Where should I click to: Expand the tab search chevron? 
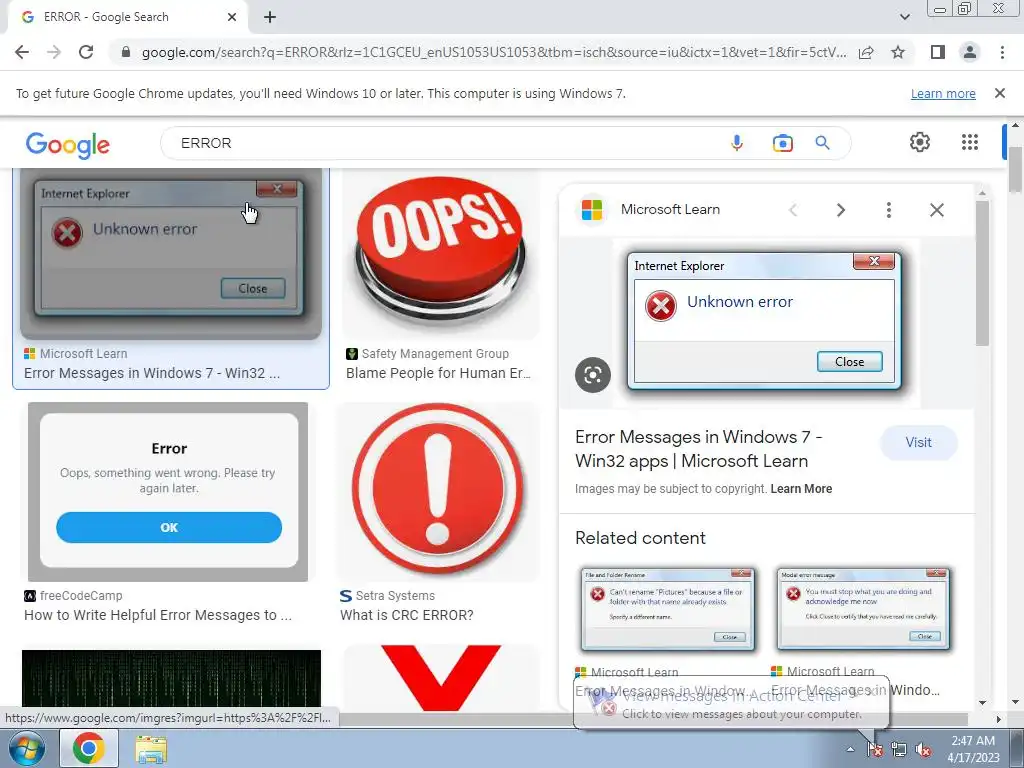(x=904, y=17)
